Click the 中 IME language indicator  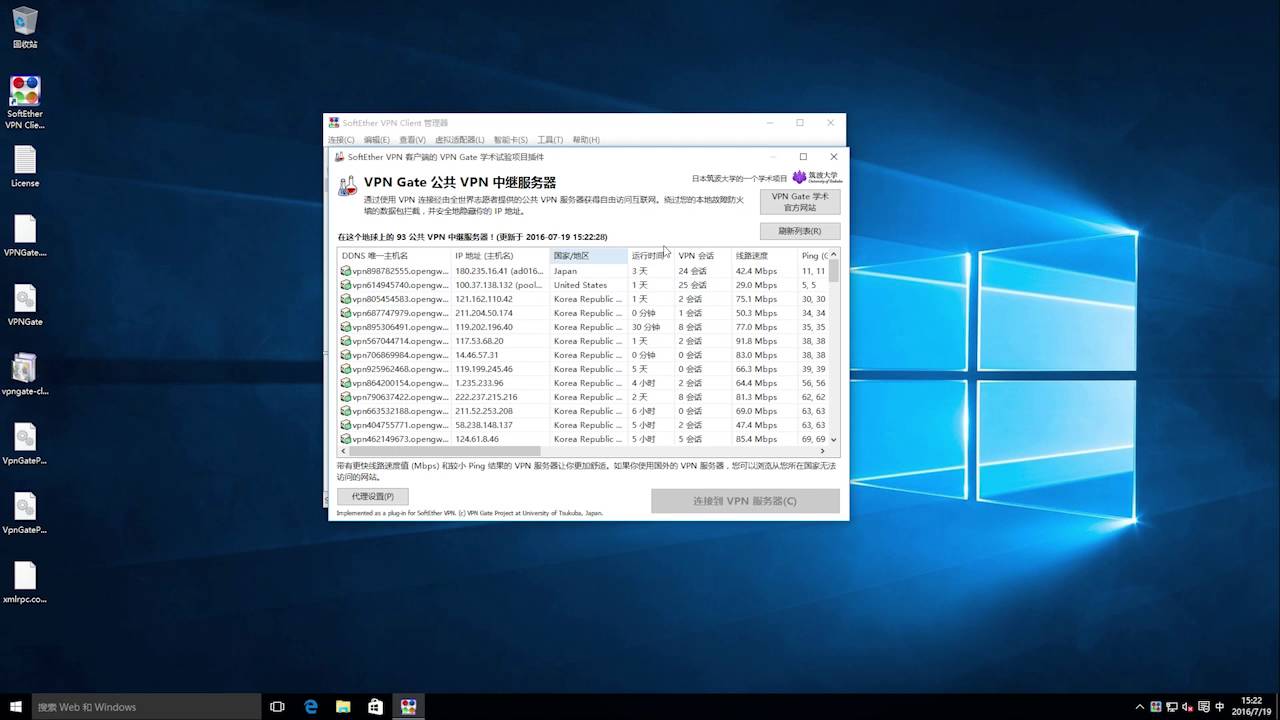[x=1219, y=707]
